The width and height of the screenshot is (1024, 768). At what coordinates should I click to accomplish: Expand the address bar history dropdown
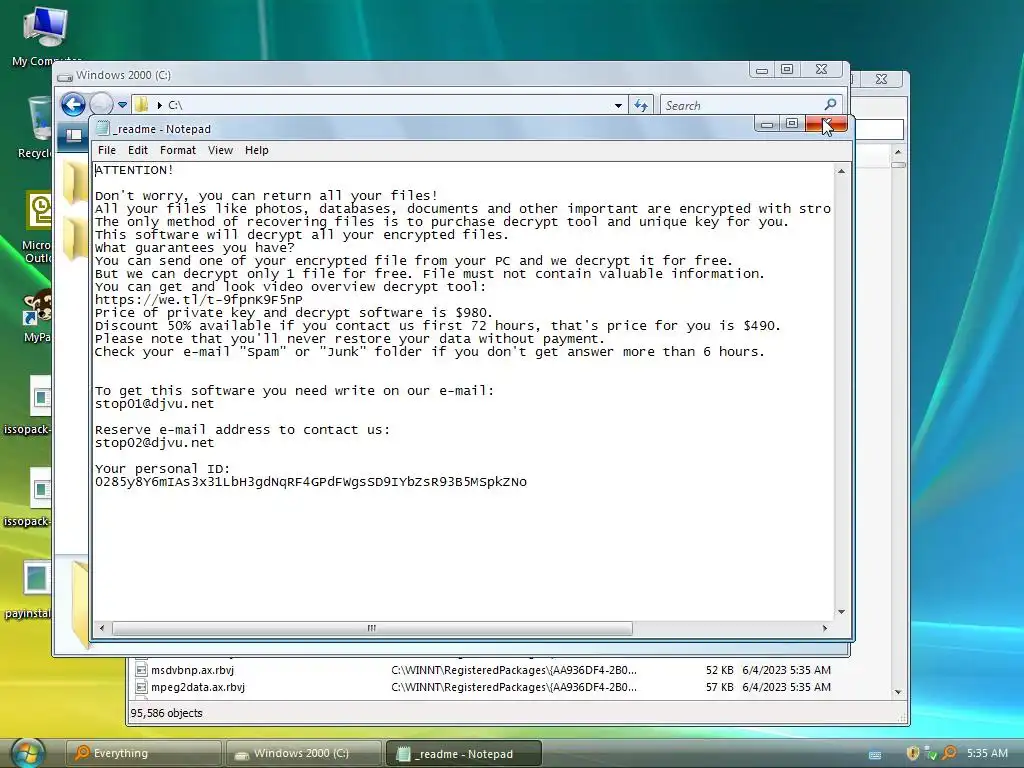(618, 106)
